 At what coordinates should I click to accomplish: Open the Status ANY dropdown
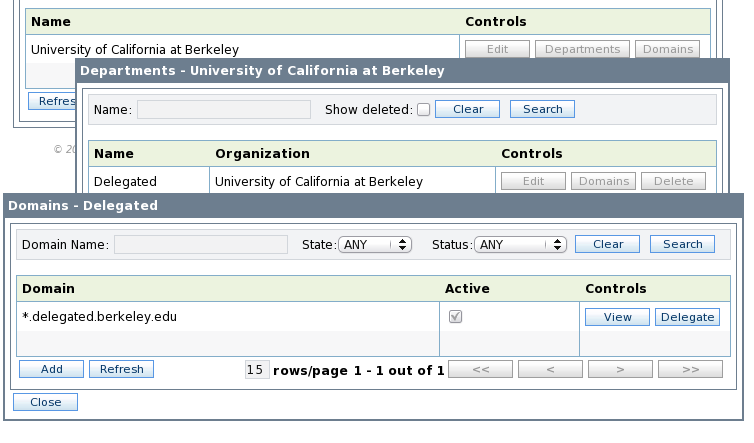(520, 244)
